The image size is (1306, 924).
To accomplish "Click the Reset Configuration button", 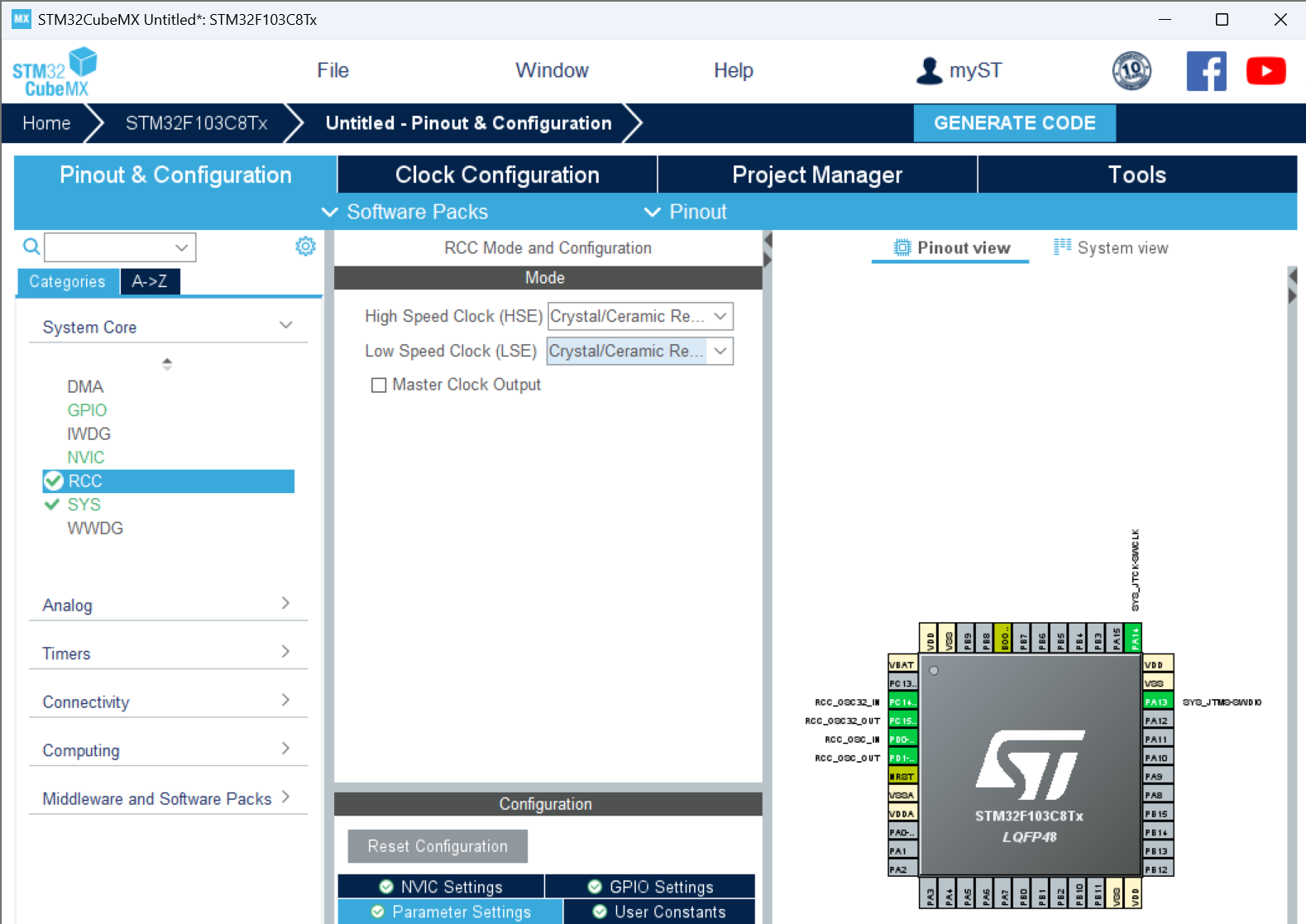I will [x=438, y=846].
